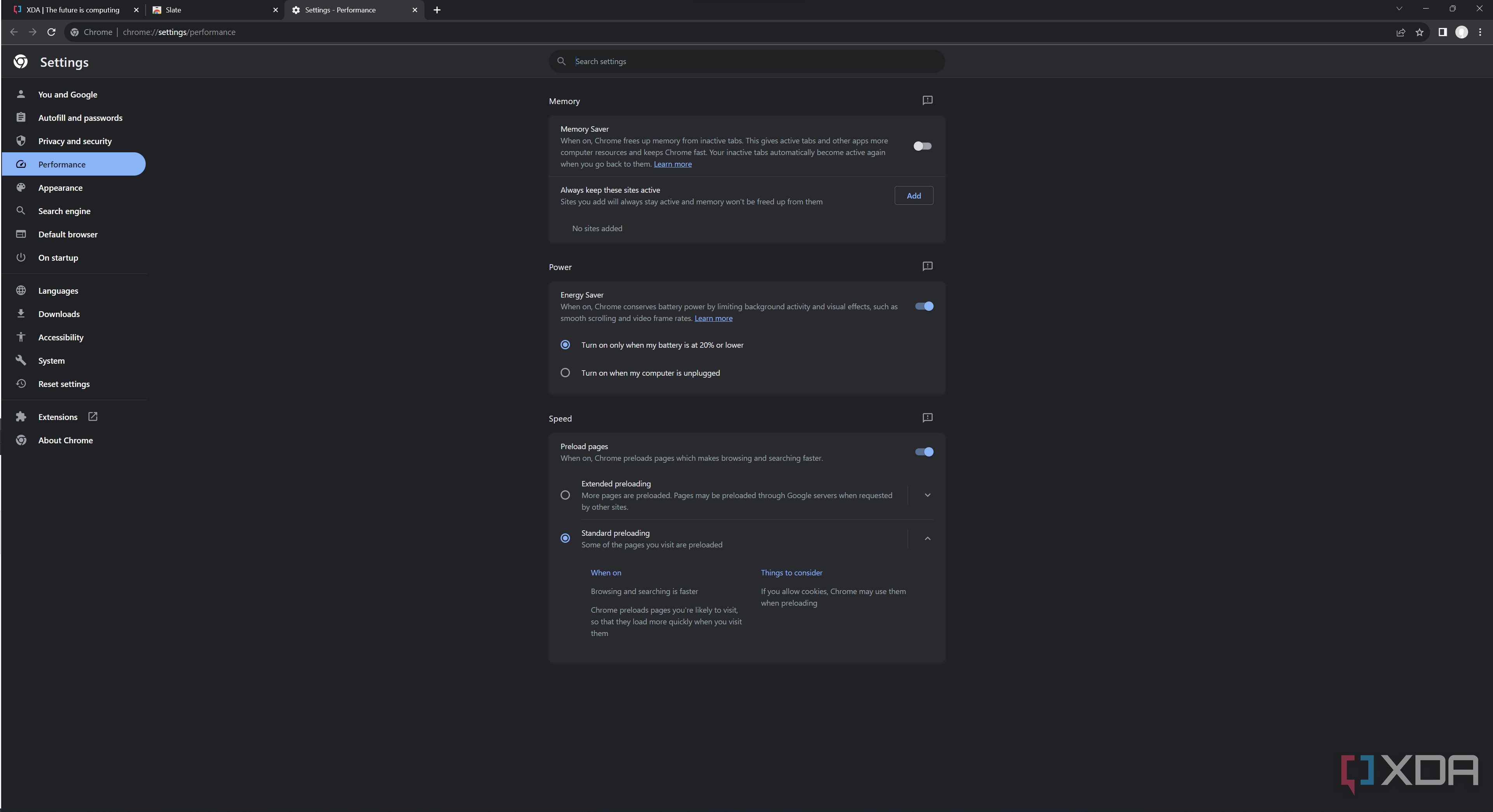The image size is (1493, 812).
Task: Click the site info Chrome icon in address bar
Action: [x=74, y=32]
